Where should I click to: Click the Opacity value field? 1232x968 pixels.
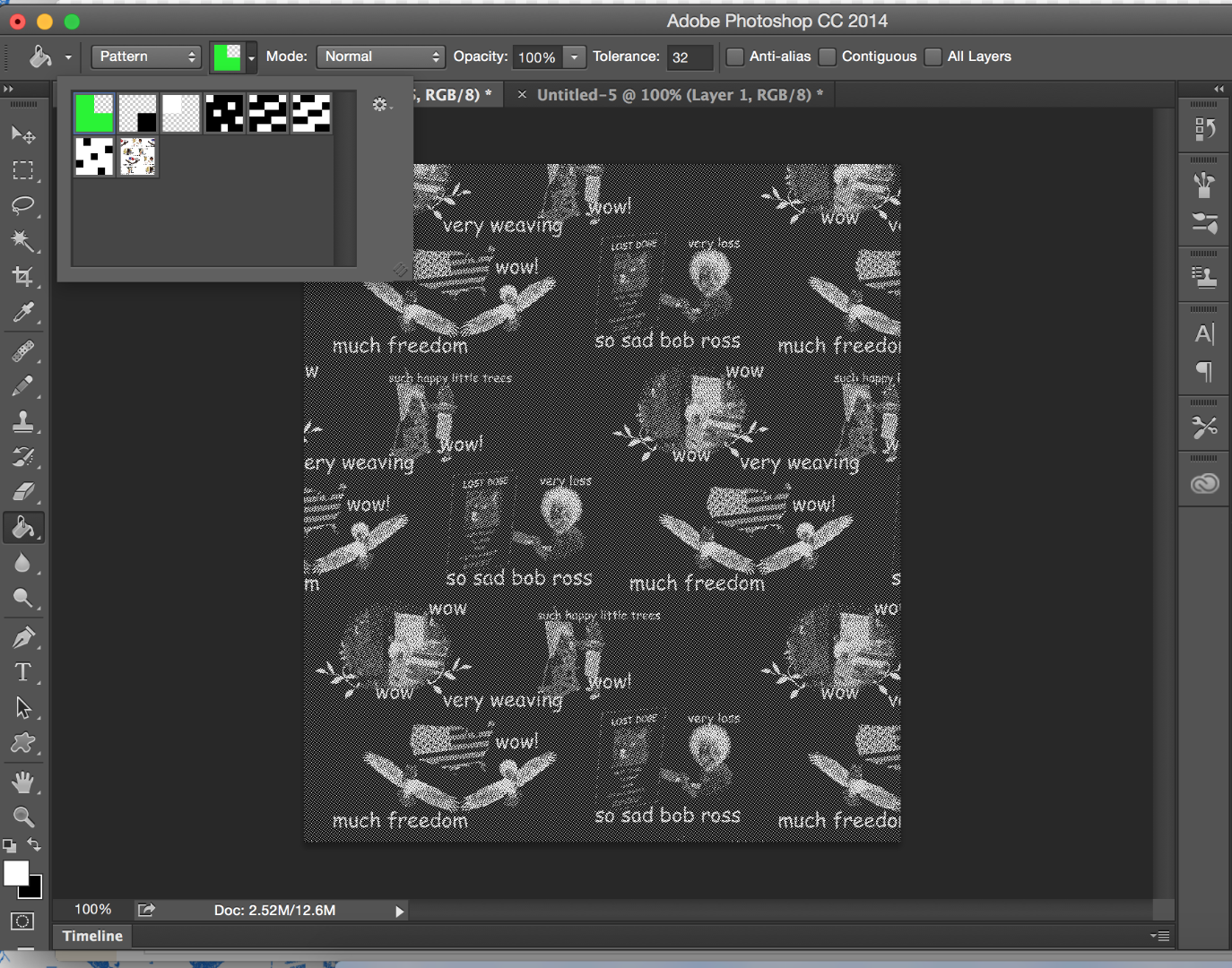pyautogui.click(x=538, y=57)
